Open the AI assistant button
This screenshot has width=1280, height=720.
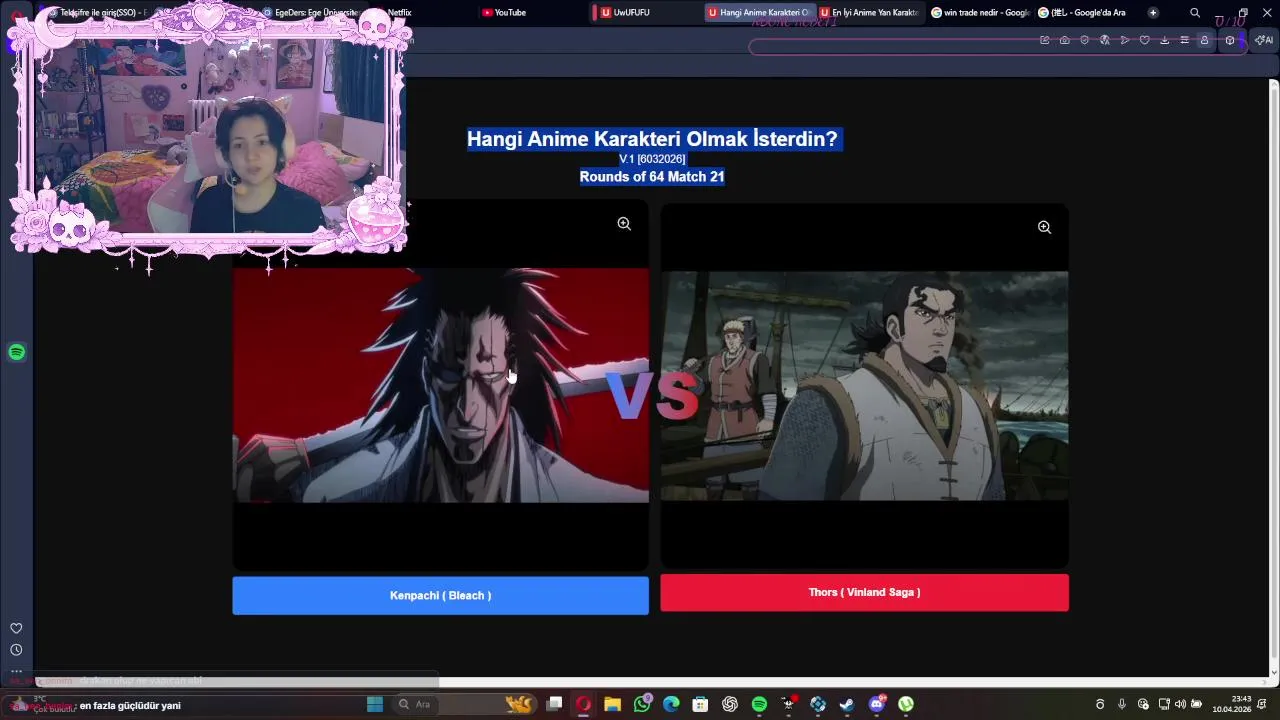[x=1264, y=40]
